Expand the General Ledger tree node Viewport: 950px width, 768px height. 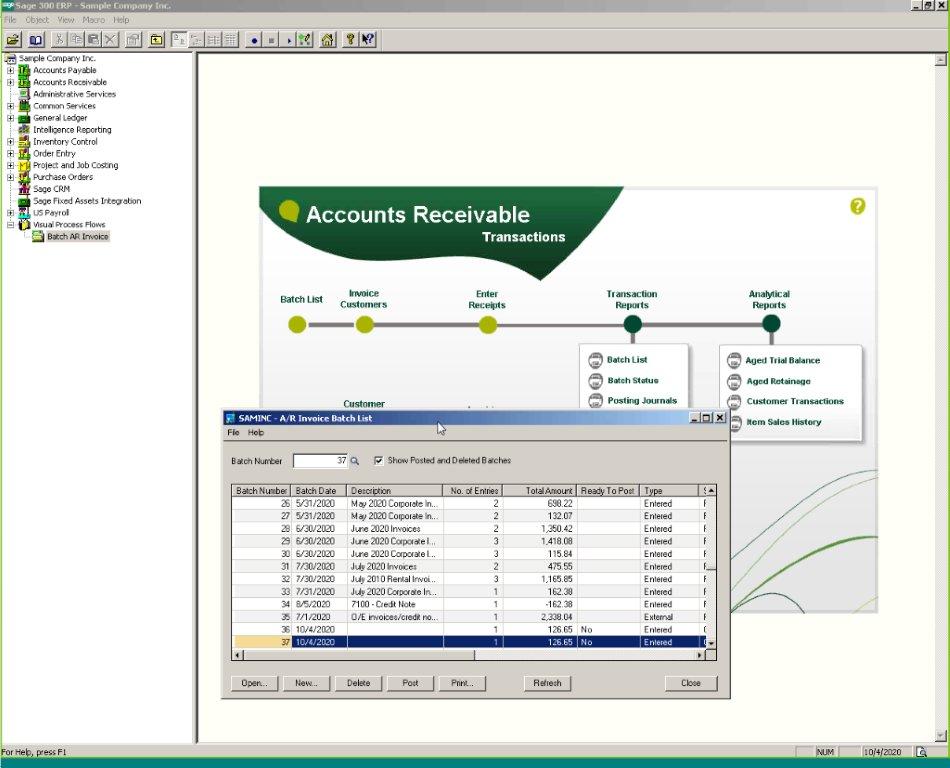click(11, 118)
